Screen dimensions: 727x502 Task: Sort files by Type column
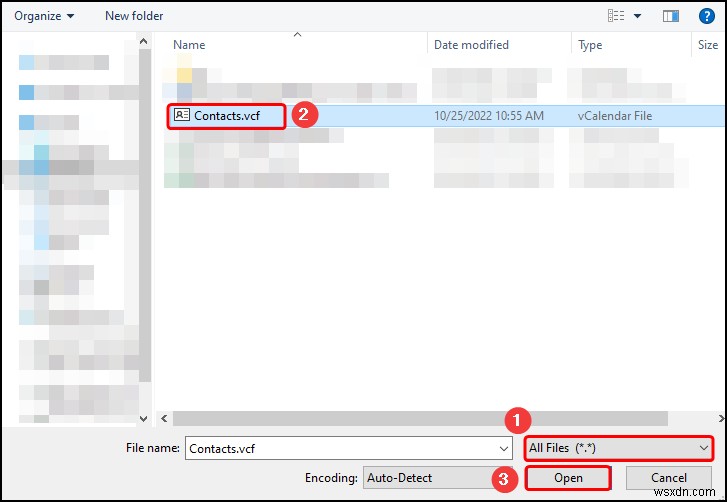[590, 45]
